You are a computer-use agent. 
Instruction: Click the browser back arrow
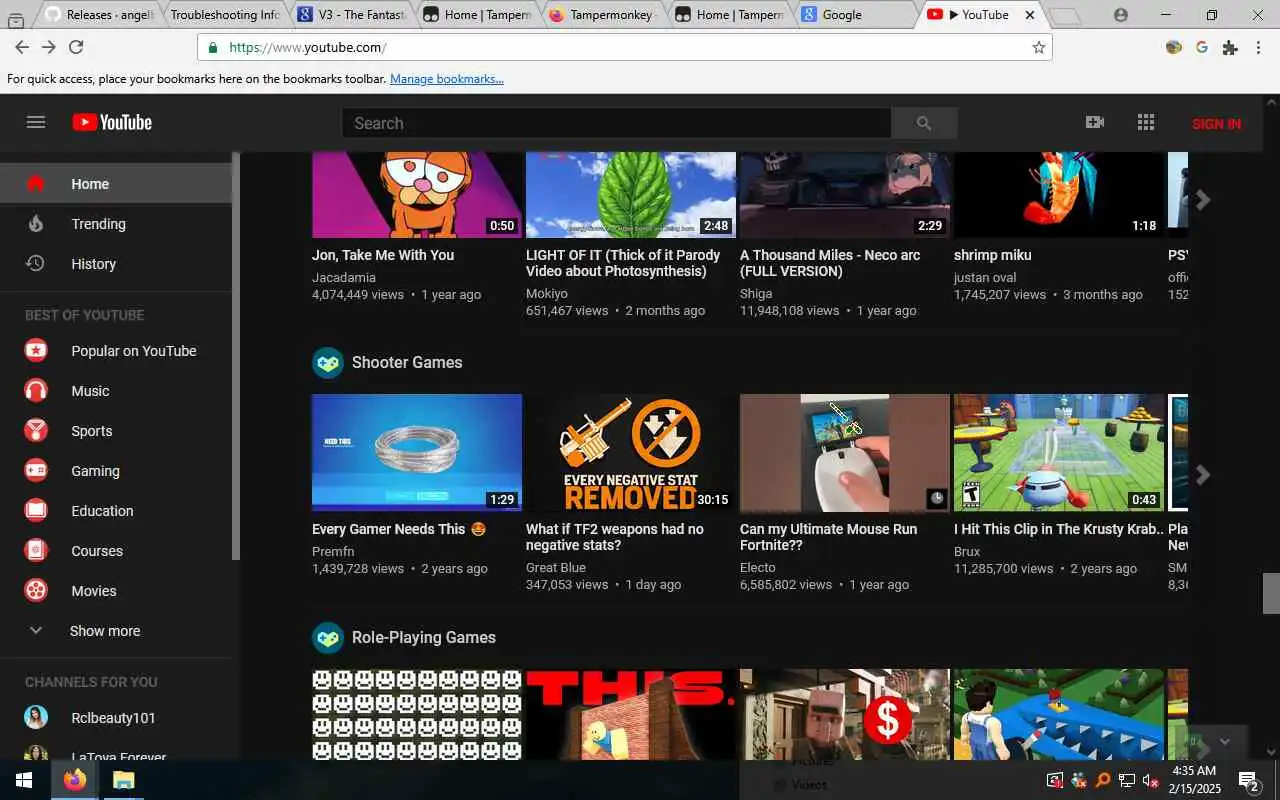tap(21, 47)
